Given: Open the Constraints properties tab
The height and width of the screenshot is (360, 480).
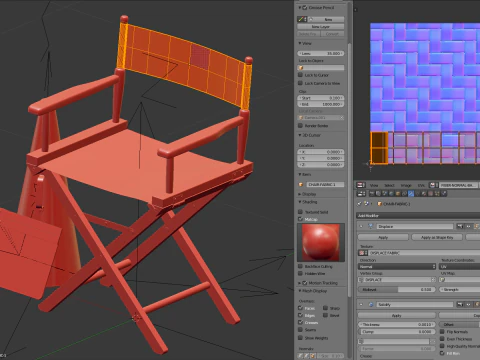Looking at the screenshot, I should point(404,194).
